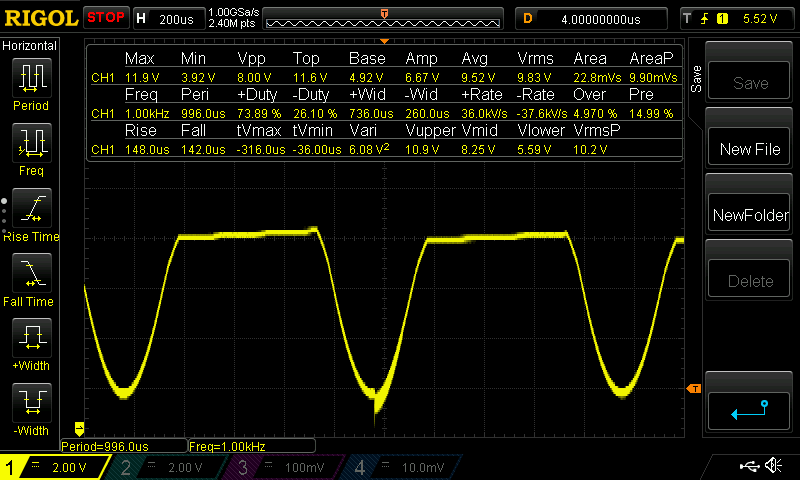Viewport: 800px width, 480px height.
Task: Click the Vlower value 5.59 V
Action: coord(535,149)
